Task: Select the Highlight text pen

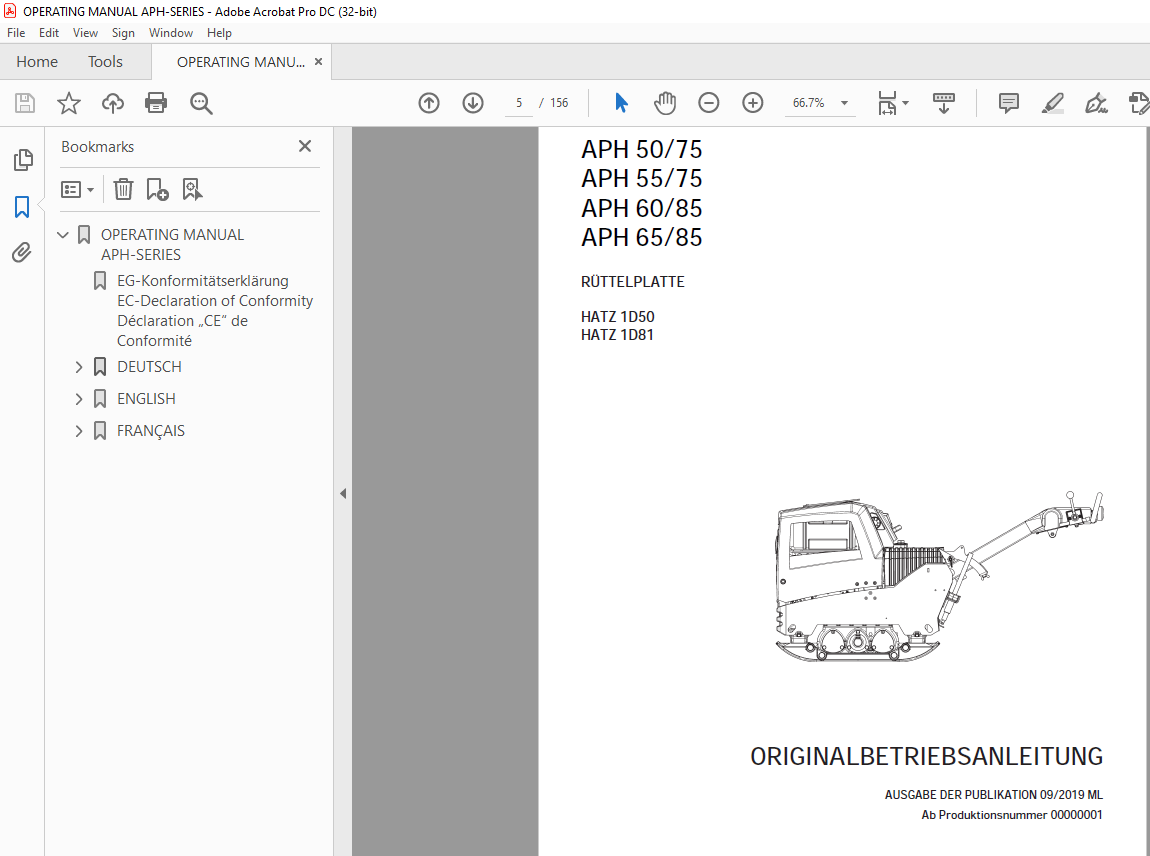Action: coord(1053,103)
